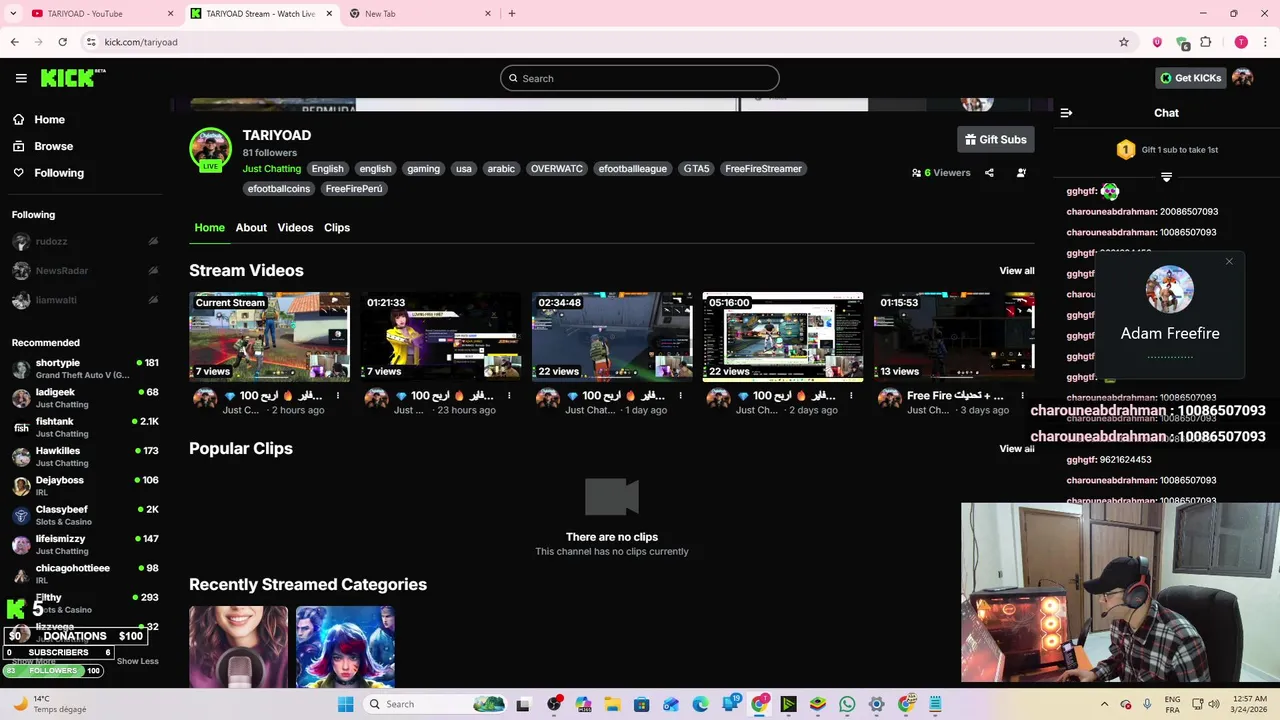This screenshot has width=1280, height=720.
Task: Open a new browser tab
Action: pos(512,14)
